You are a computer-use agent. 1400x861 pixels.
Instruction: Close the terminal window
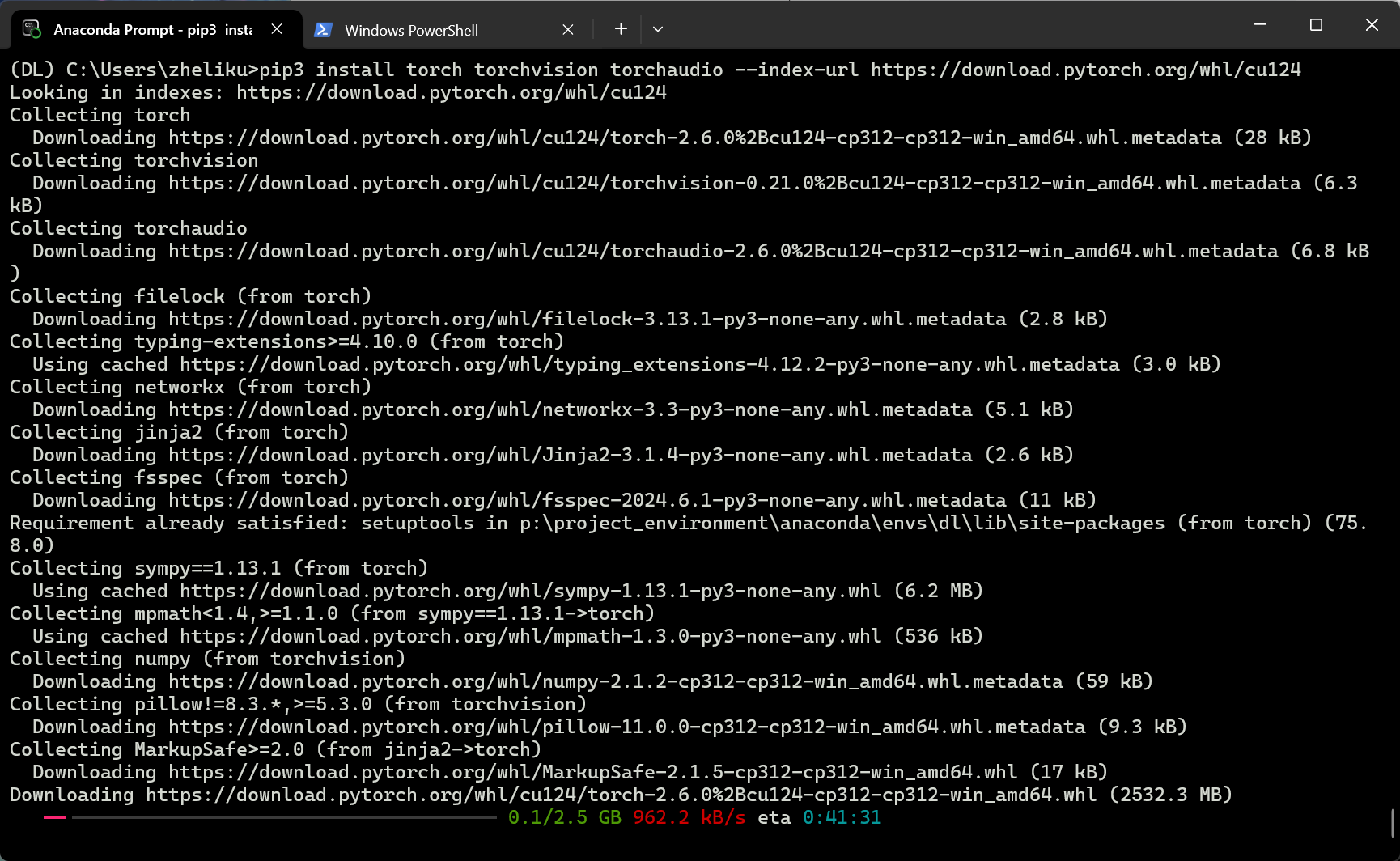[x=1372, y=25]
